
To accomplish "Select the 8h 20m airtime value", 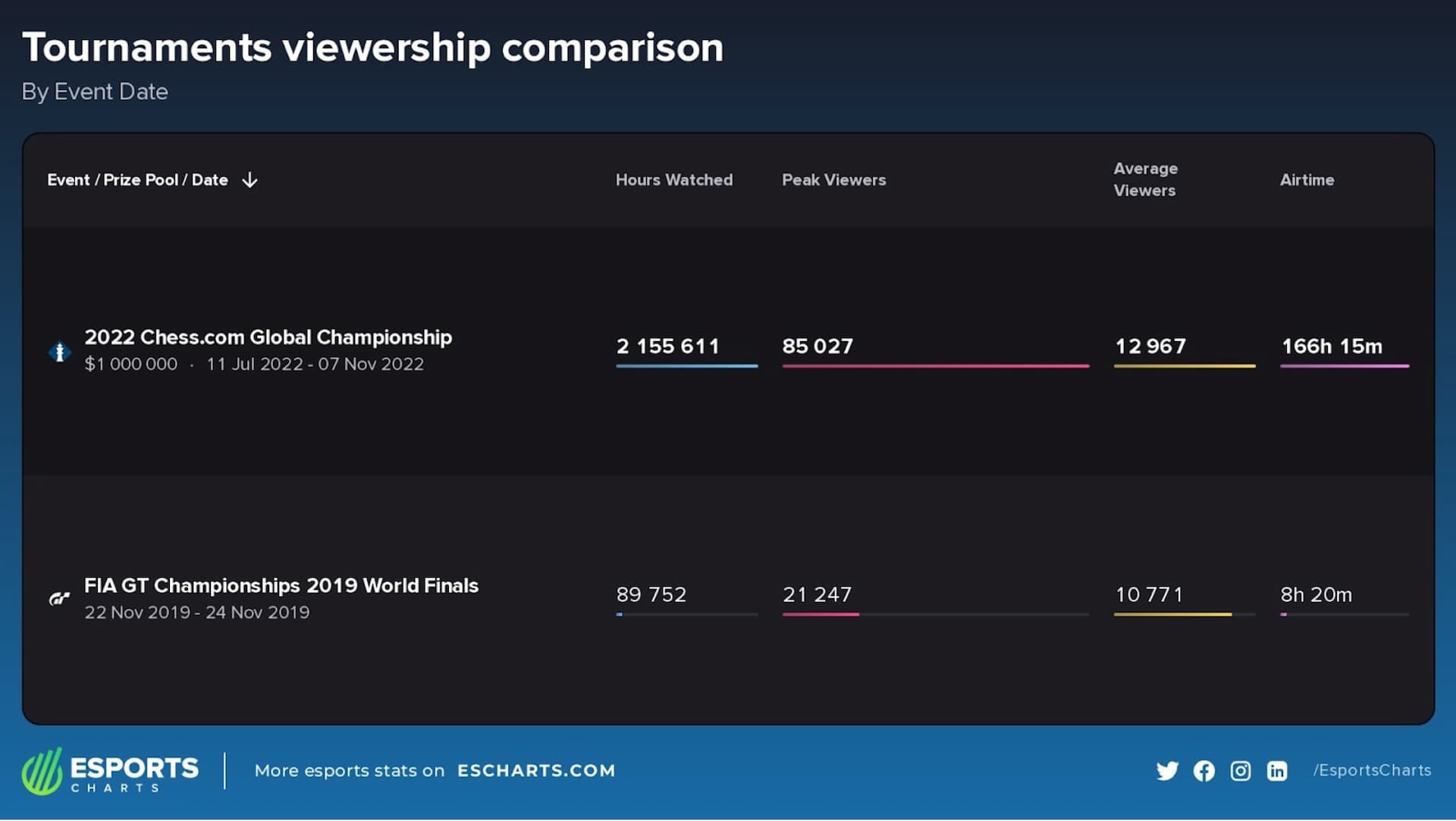I will coord(1316,595).
